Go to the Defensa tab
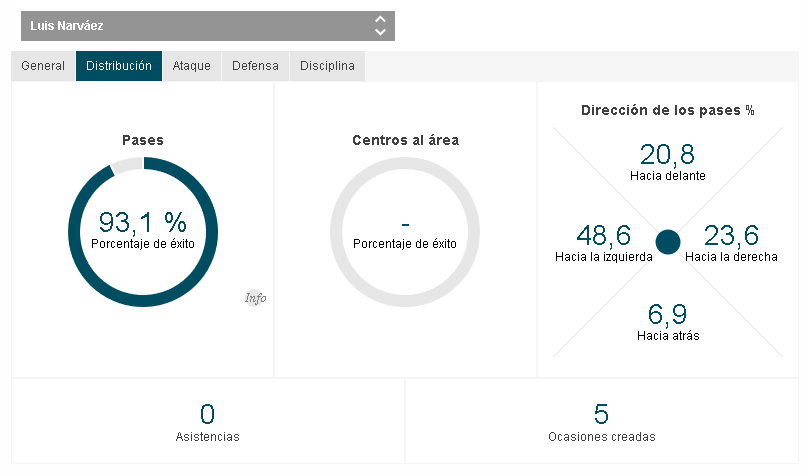809x474 pixels. point(255,66)
